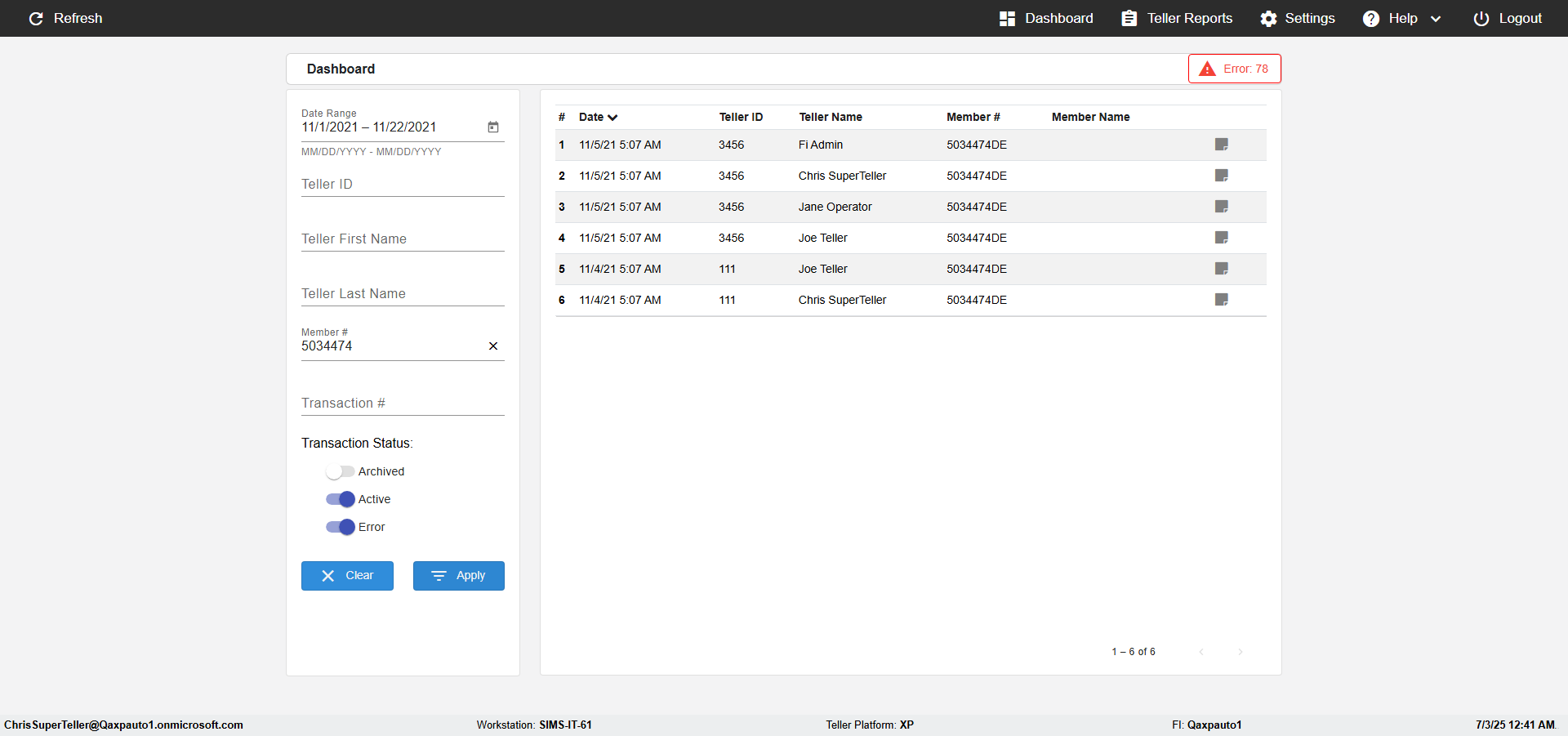Open Dashboard from the top navigation
The image size is (1568, 736).
click(x=1046, y=18)
